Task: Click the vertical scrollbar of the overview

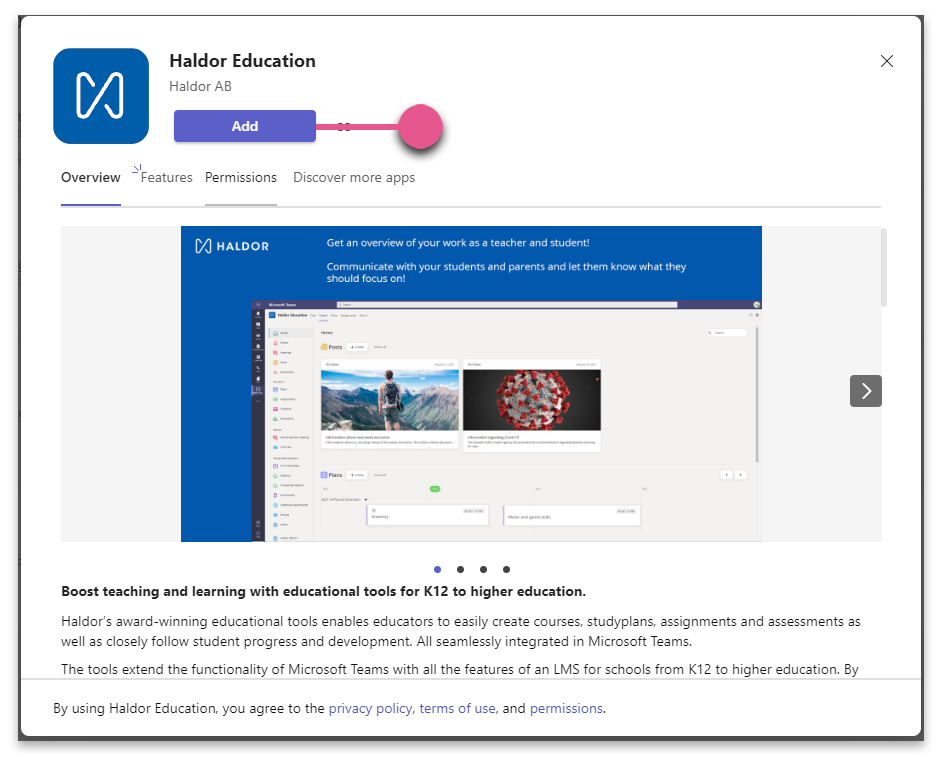Action: [884, 267]
